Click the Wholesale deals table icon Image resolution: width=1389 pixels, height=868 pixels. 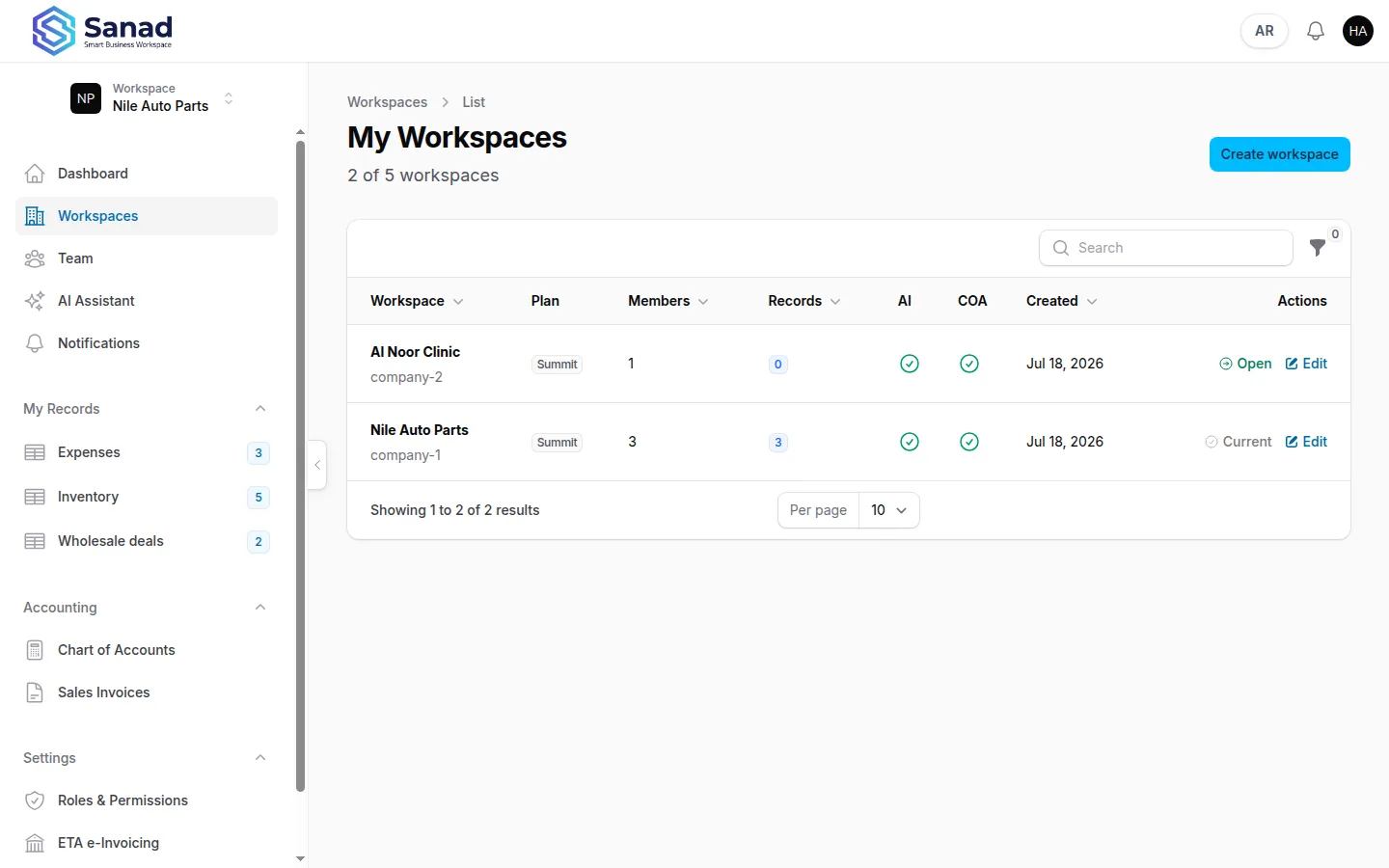[35, 541]
